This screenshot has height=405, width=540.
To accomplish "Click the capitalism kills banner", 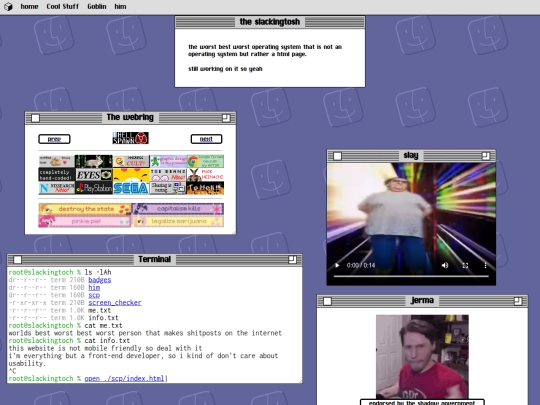I will (178, 209).
